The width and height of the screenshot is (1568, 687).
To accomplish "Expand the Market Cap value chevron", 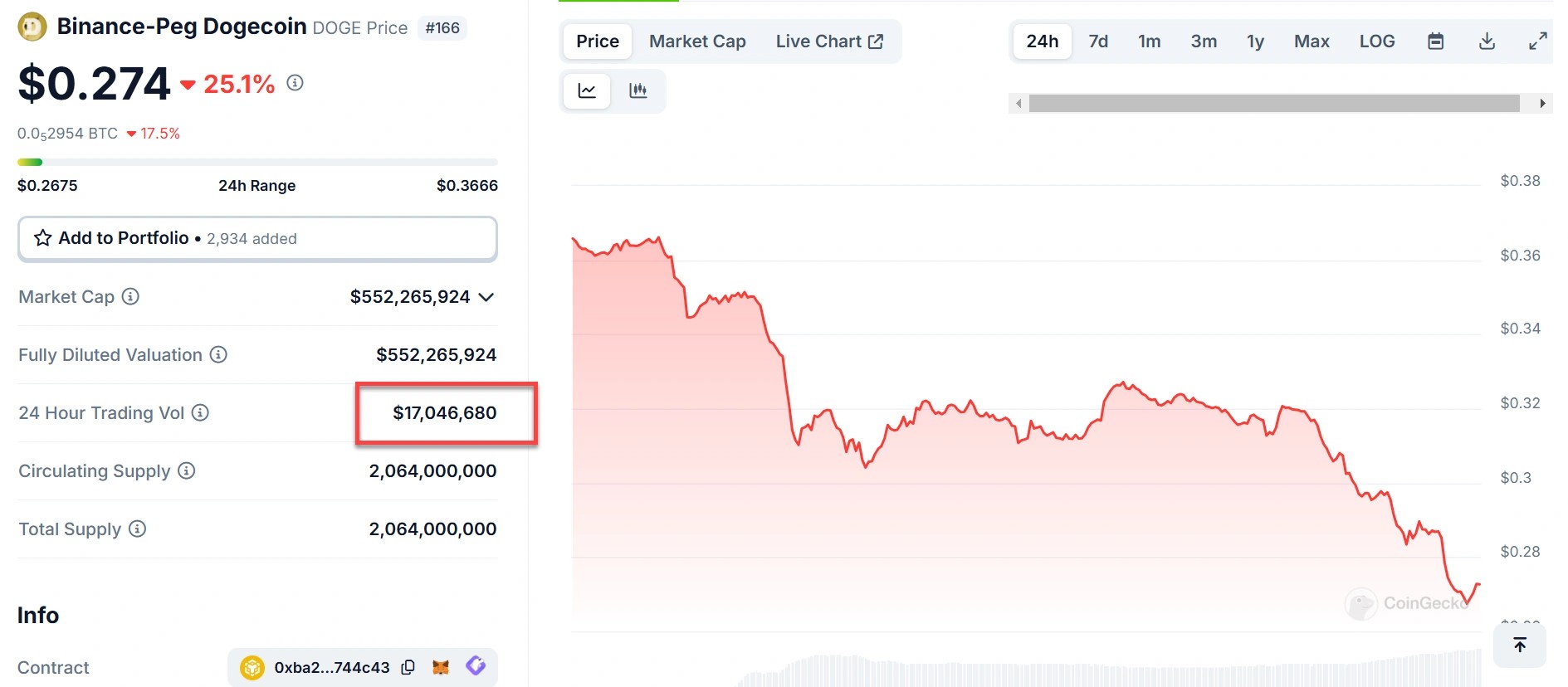I will coord(486,297).
